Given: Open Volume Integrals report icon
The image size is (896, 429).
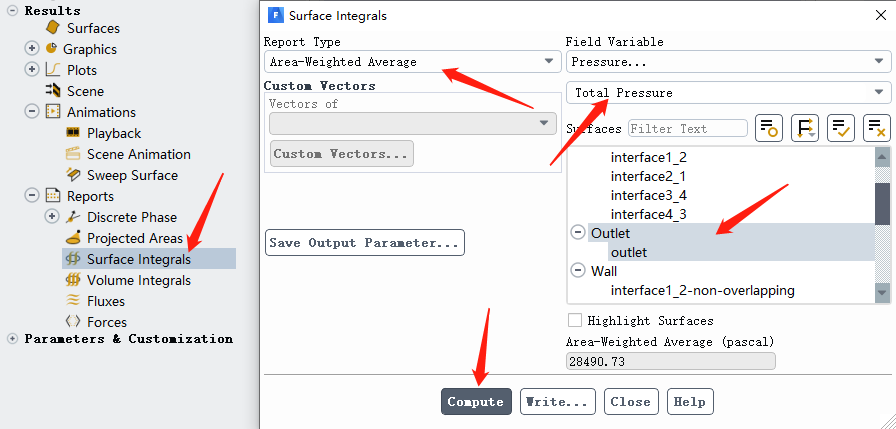Looking at the screenshot, I should (73, 280).
